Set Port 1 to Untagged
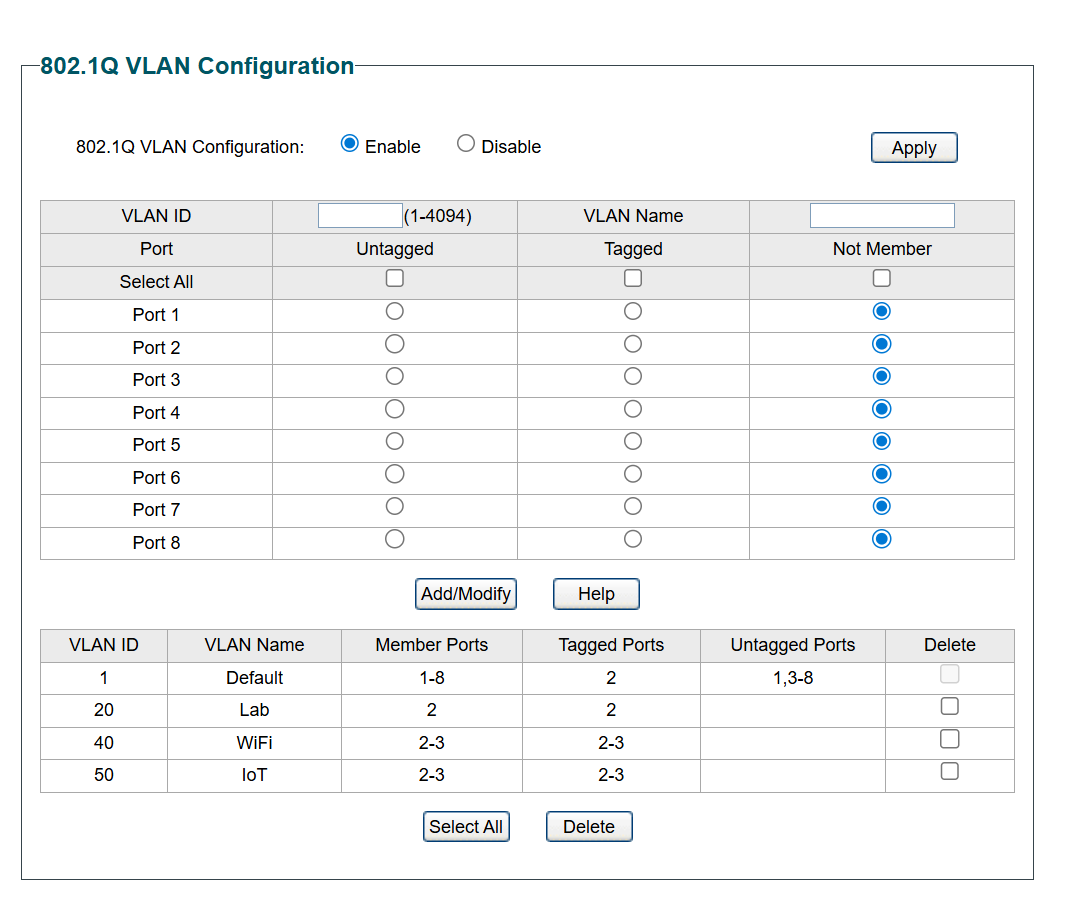 395,312
